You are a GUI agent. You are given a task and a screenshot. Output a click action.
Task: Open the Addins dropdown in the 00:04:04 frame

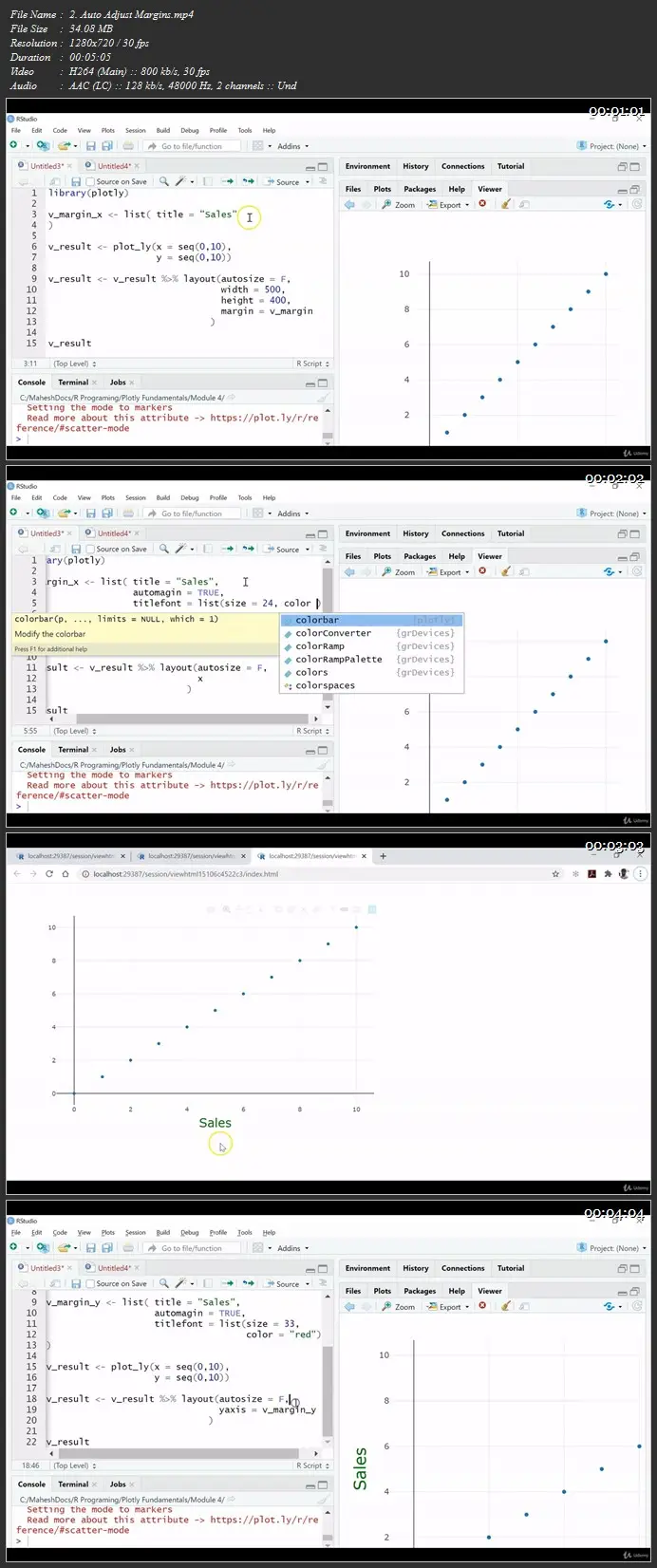pos(291,1248)
